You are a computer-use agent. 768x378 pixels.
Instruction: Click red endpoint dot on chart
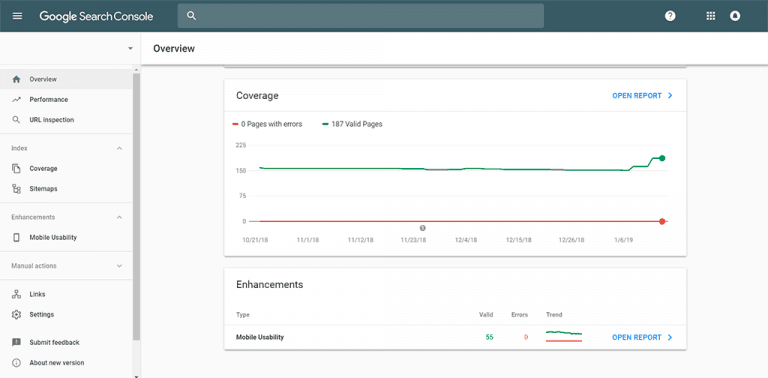662,221
